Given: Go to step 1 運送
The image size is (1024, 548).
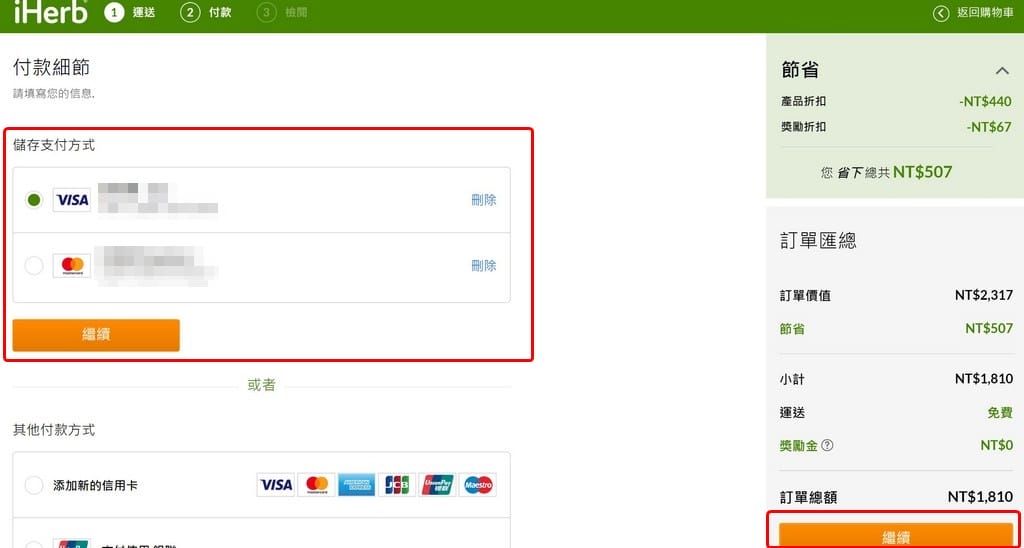Looking at the screenshot, I should [130, 12].
